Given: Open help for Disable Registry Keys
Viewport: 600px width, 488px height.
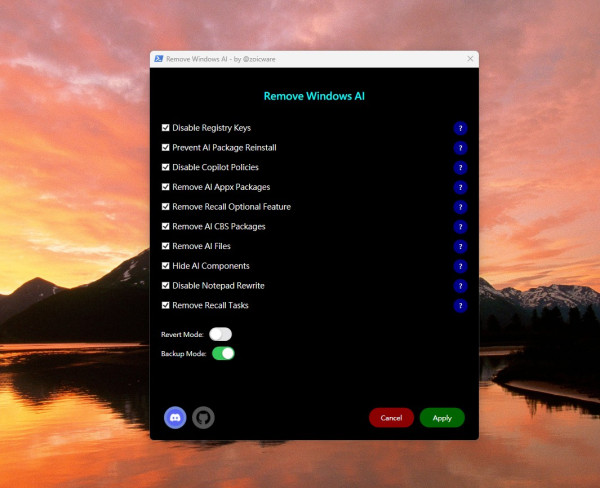Looking at the screenshot, I should (460, 128).
